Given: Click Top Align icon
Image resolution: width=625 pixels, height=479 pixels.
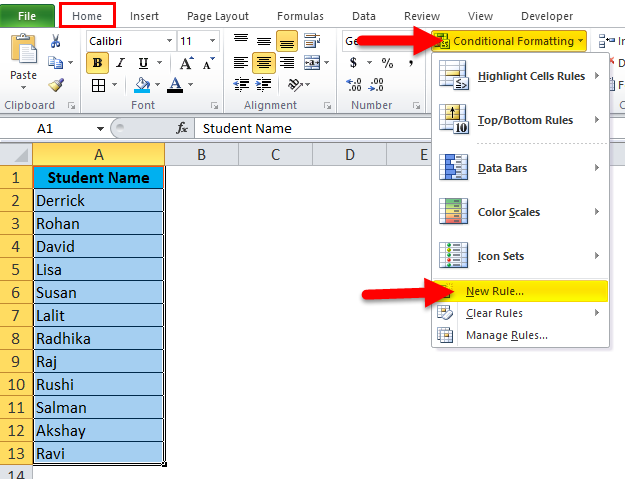Looking at the screenshot, I should click(241, 40).
